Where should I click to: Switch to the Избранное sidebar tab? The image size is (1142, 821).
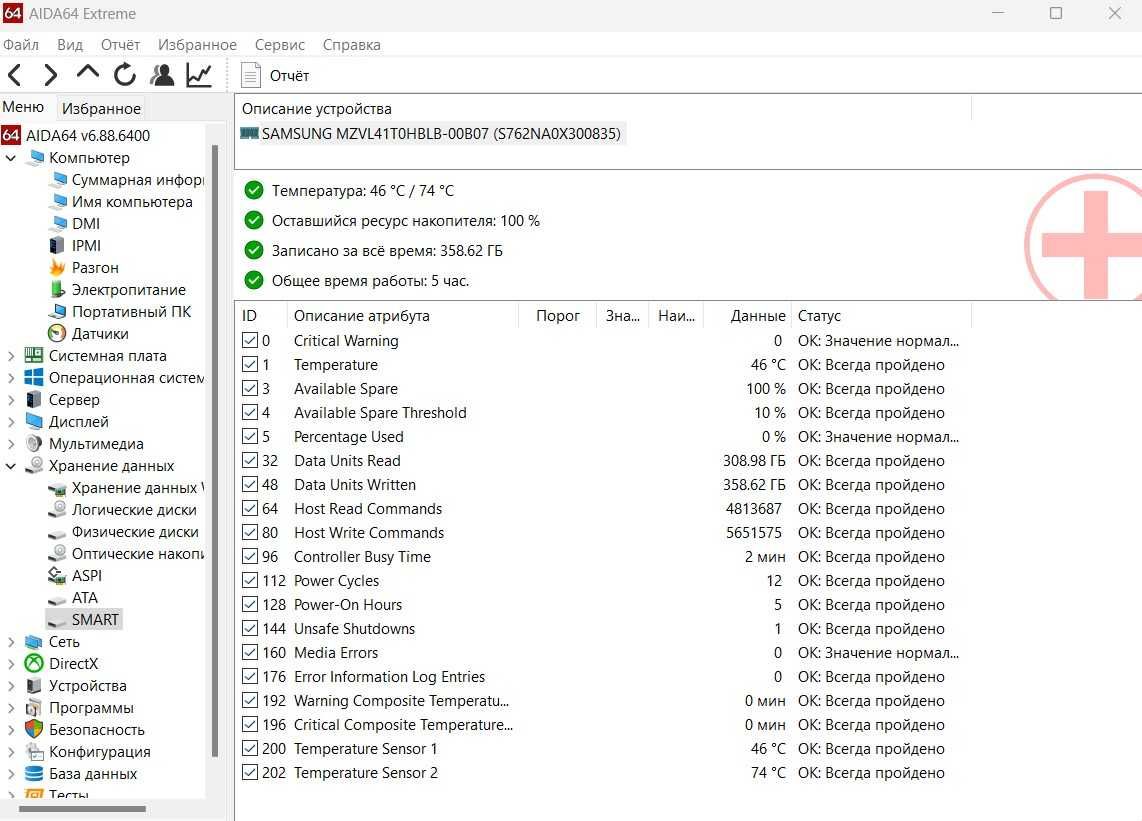pyautogui.click(x=101, y=109)
